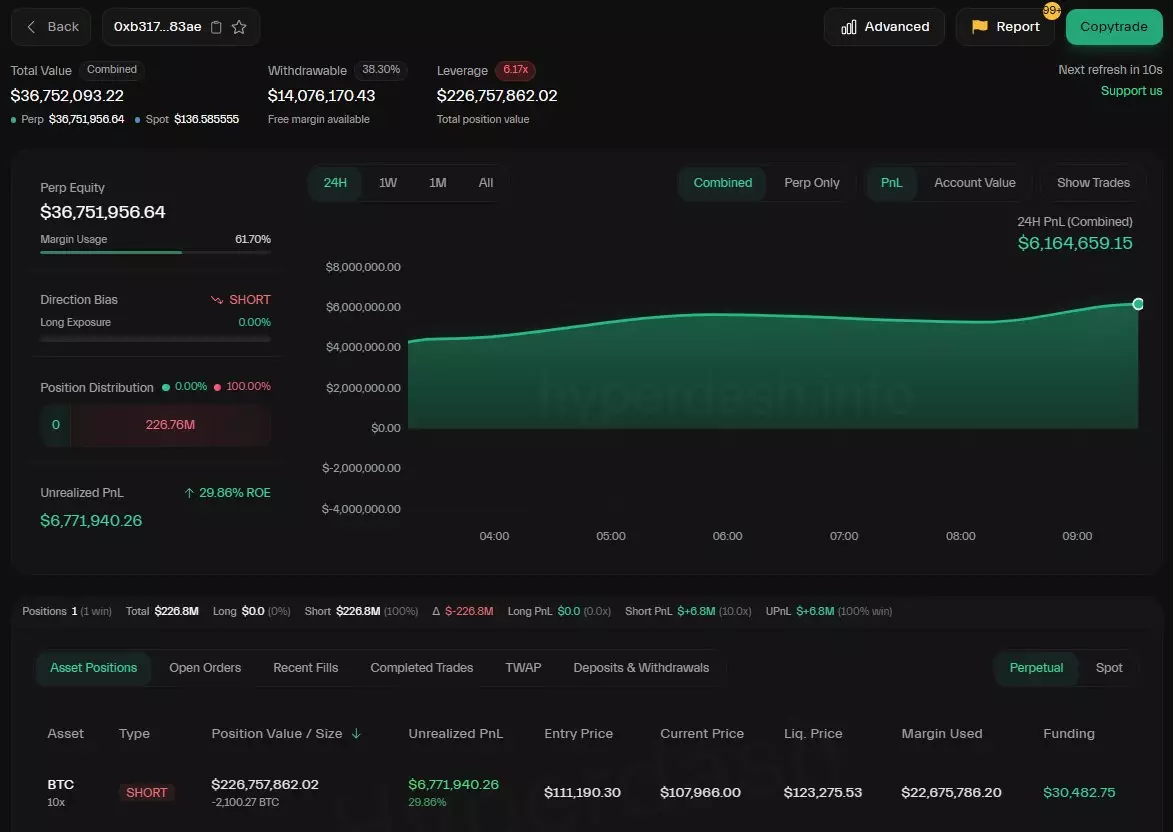Switch to Deposits & Withdrawals tab

(x=641, y=668)
